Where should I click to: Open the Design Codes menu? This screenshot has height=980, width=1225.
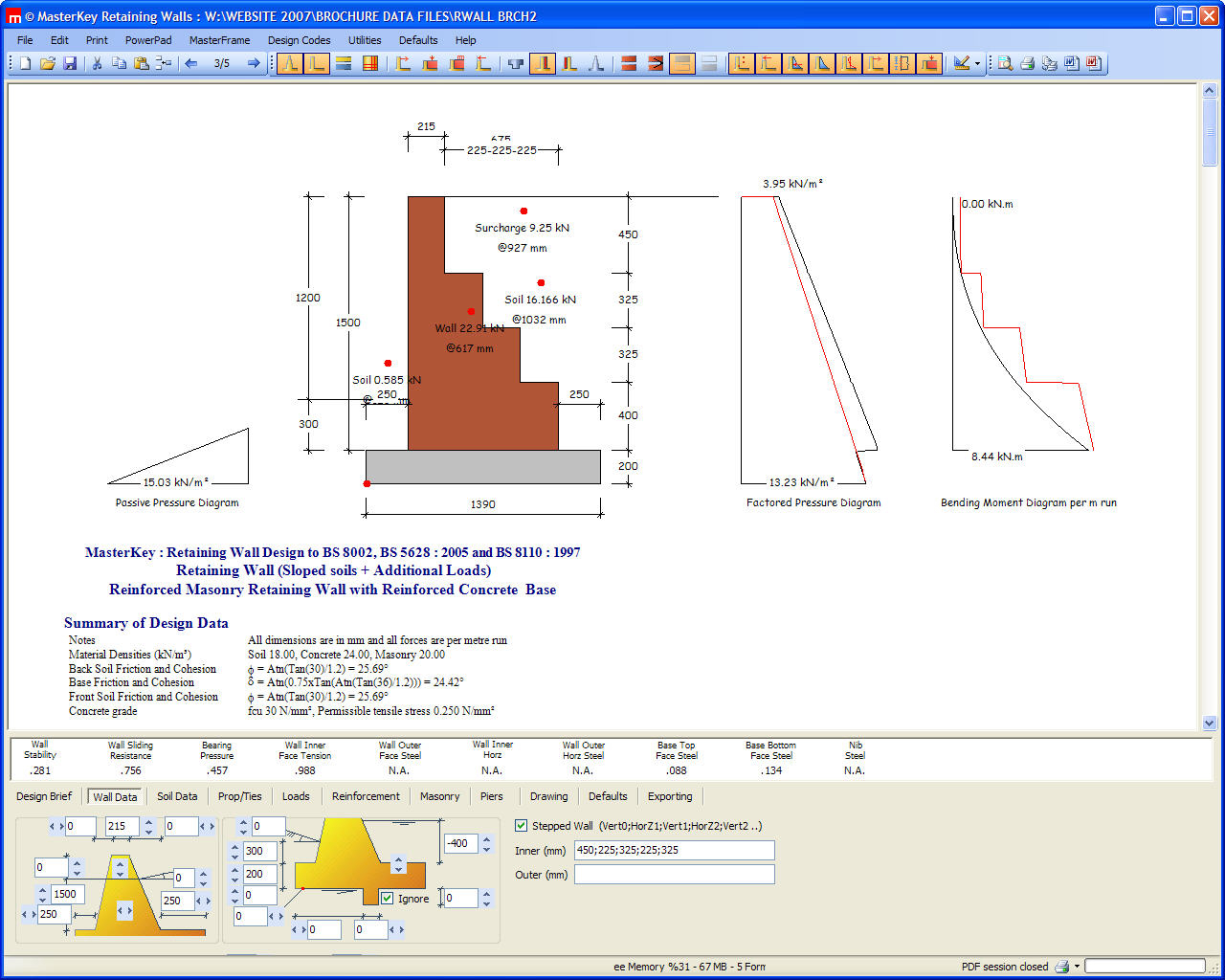[x=299, y=40]
